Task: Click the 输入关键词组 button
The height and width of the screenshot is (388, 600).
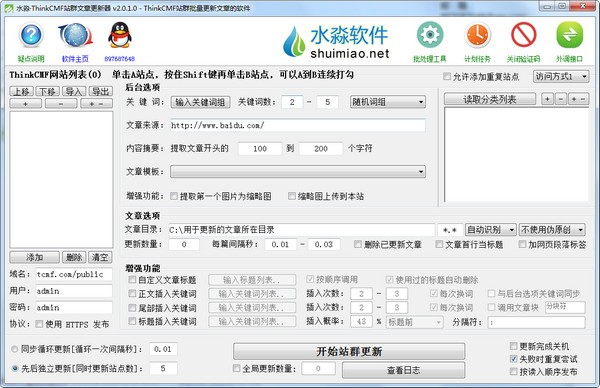Action: click(200, 102)
